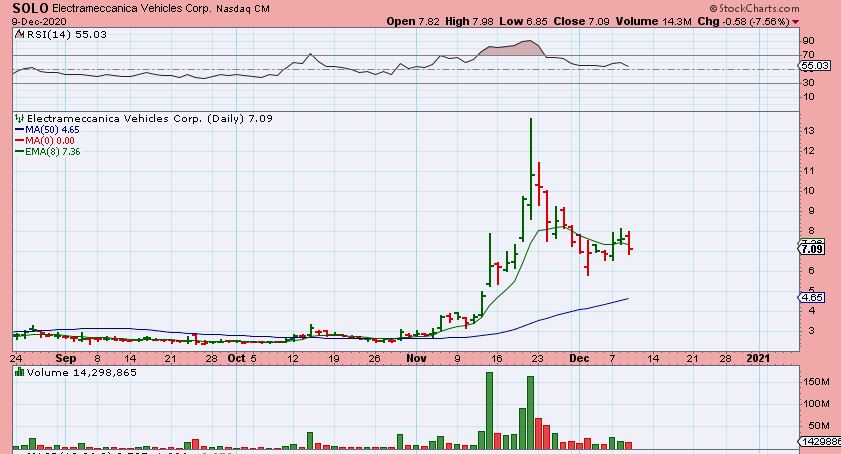Click the 150M volume axis label
The width and height of the screenshot is (841, 454).
816,382
